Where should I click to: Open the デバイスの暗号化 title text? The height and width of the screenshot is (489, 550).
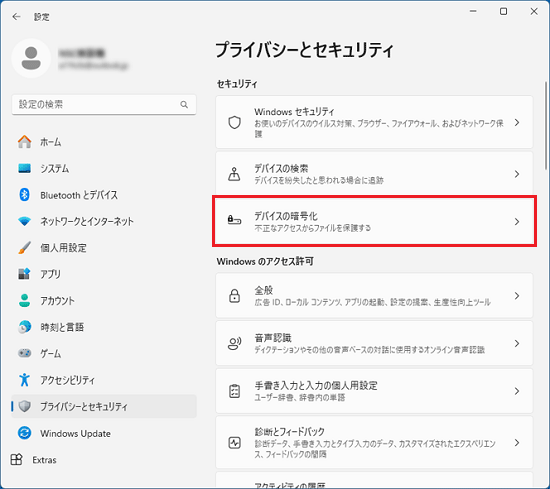click(x=286, y=216)
